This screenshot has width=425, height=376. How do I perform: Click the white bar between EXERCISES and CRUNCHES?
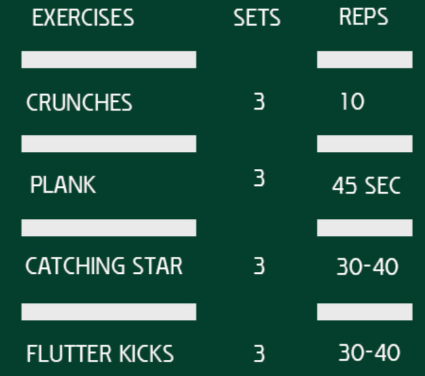109,60
